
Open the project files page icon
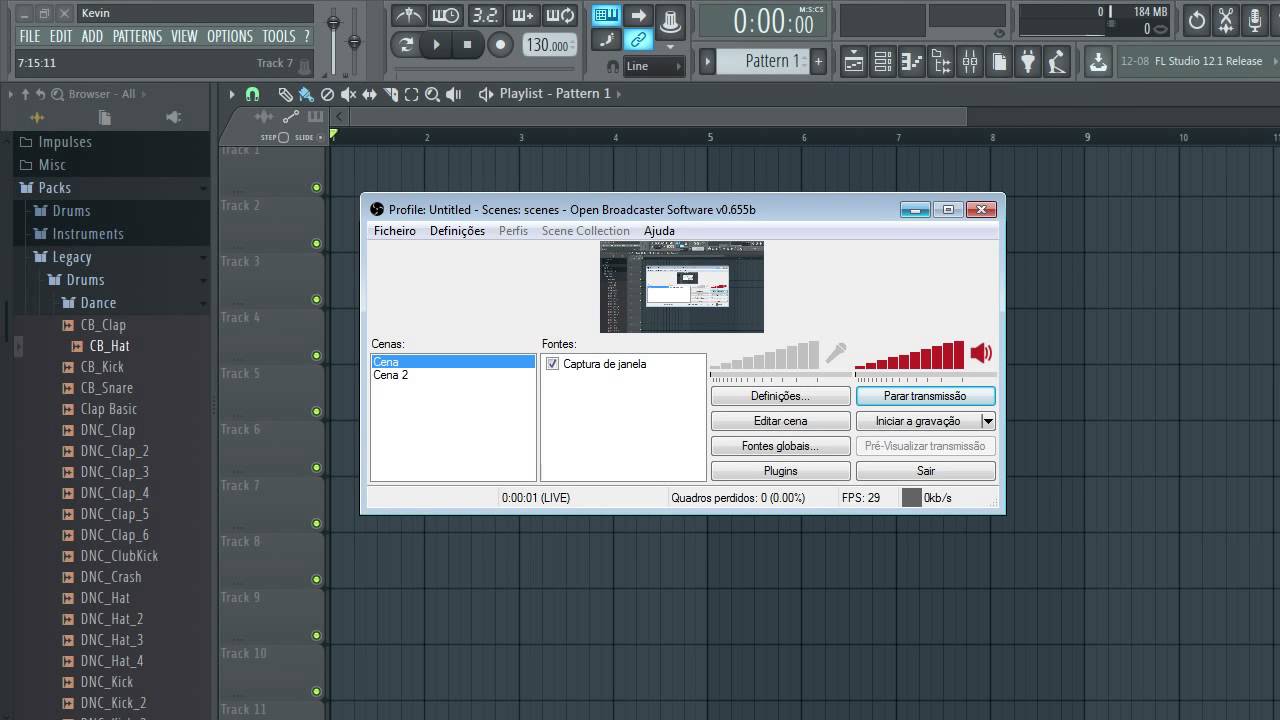tap(999, 62)
